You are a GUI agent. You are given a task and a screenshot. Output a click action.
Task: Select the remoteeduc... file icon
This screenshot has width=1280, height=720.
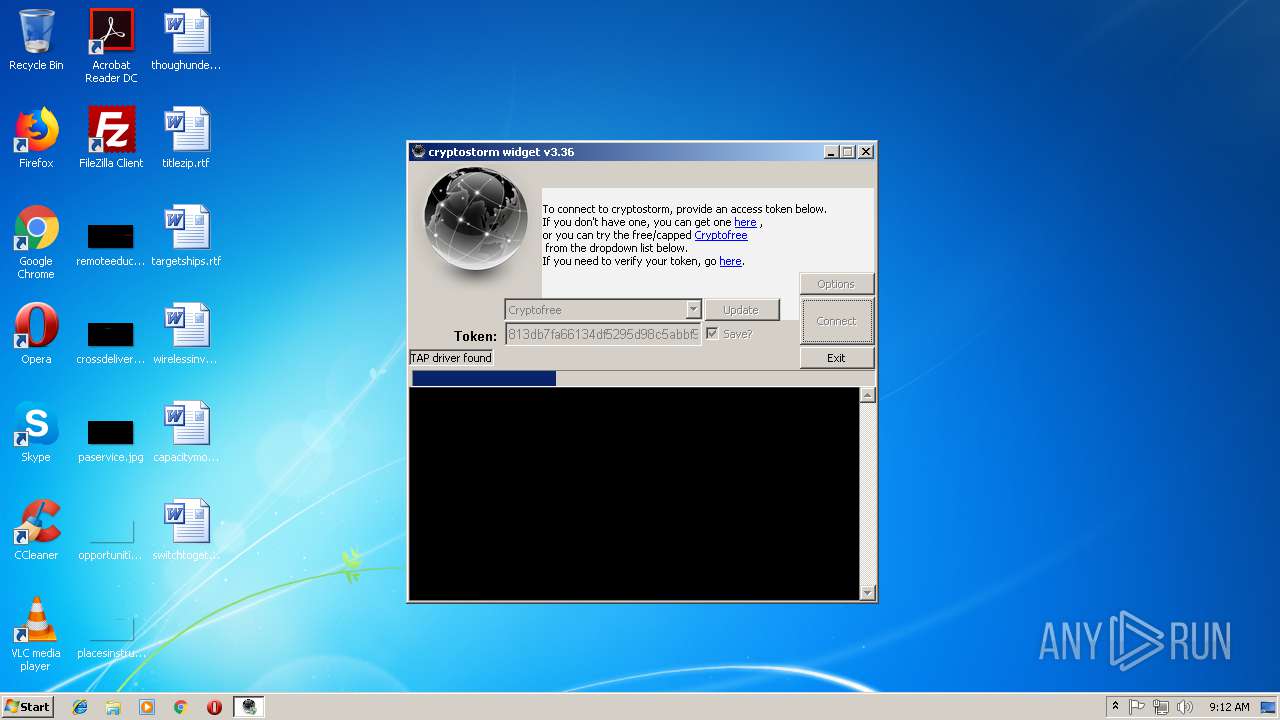point(111,242)
